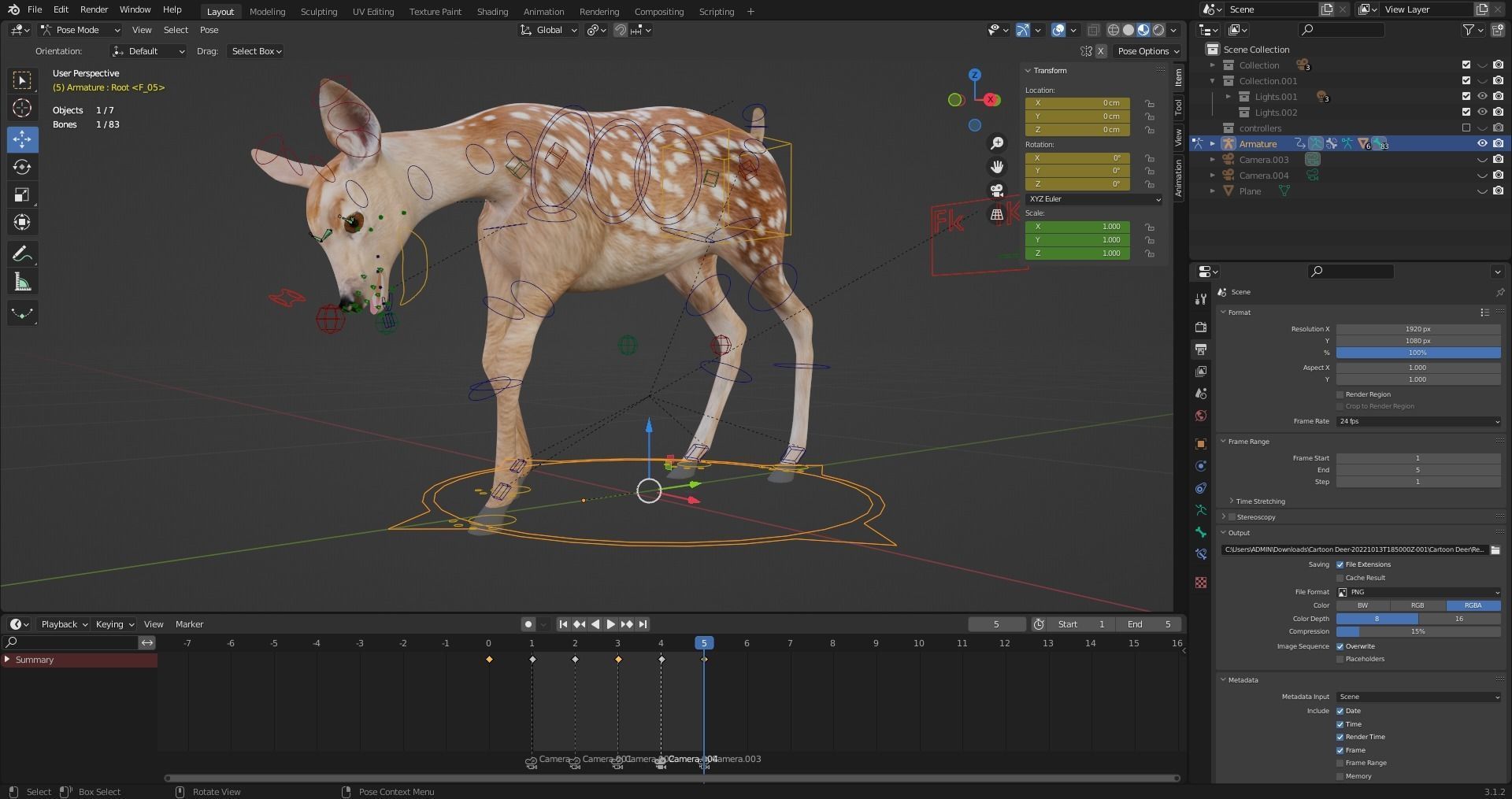
Task: Activate the Scale tool
Action: click(22, 194)
